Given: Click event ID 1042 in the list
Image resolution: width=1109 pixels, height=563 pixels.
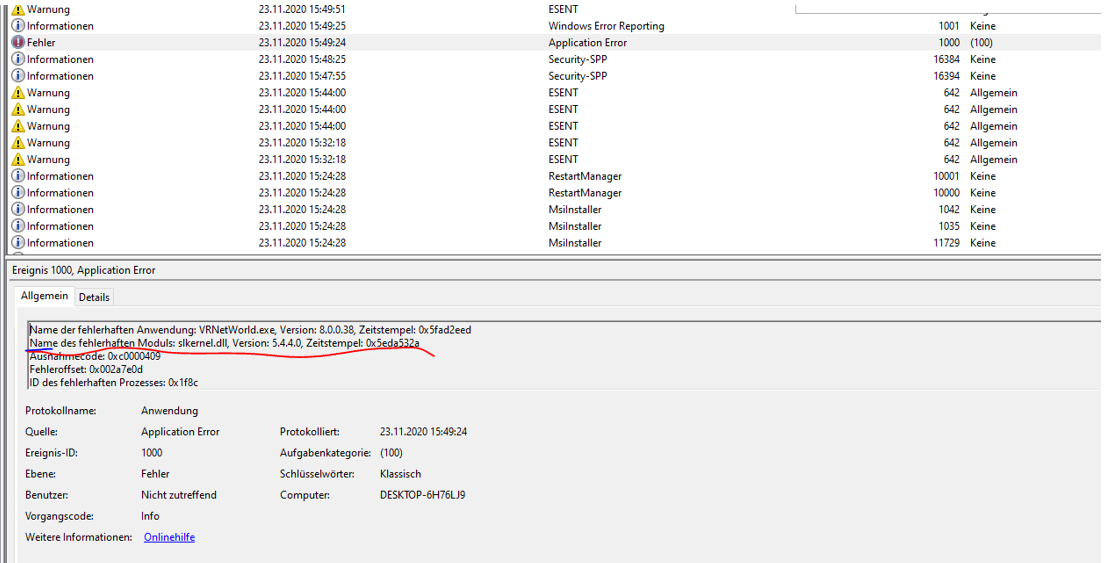Looking at the screenshot, I should 949,209.
